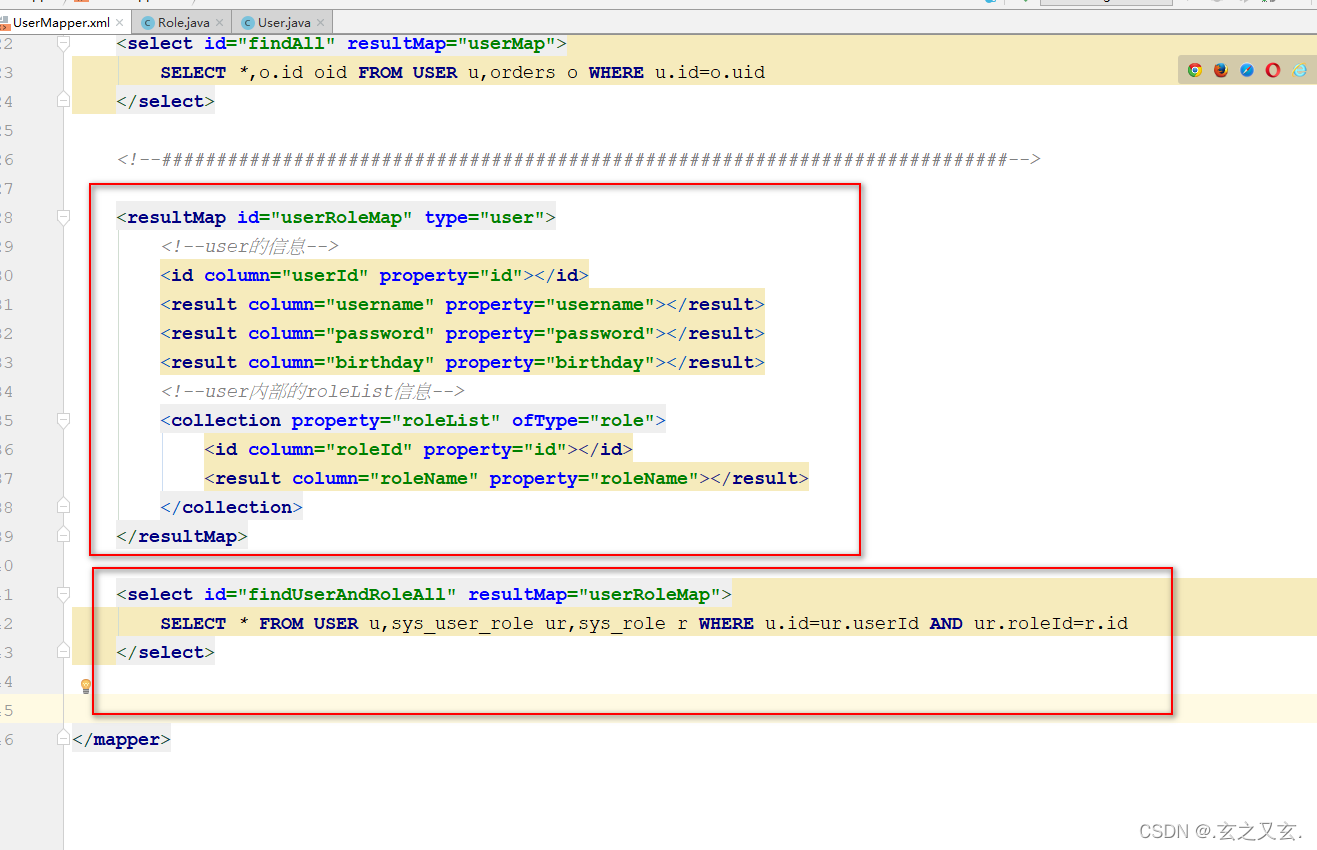Click result column="password" line

tap(462, 333)
